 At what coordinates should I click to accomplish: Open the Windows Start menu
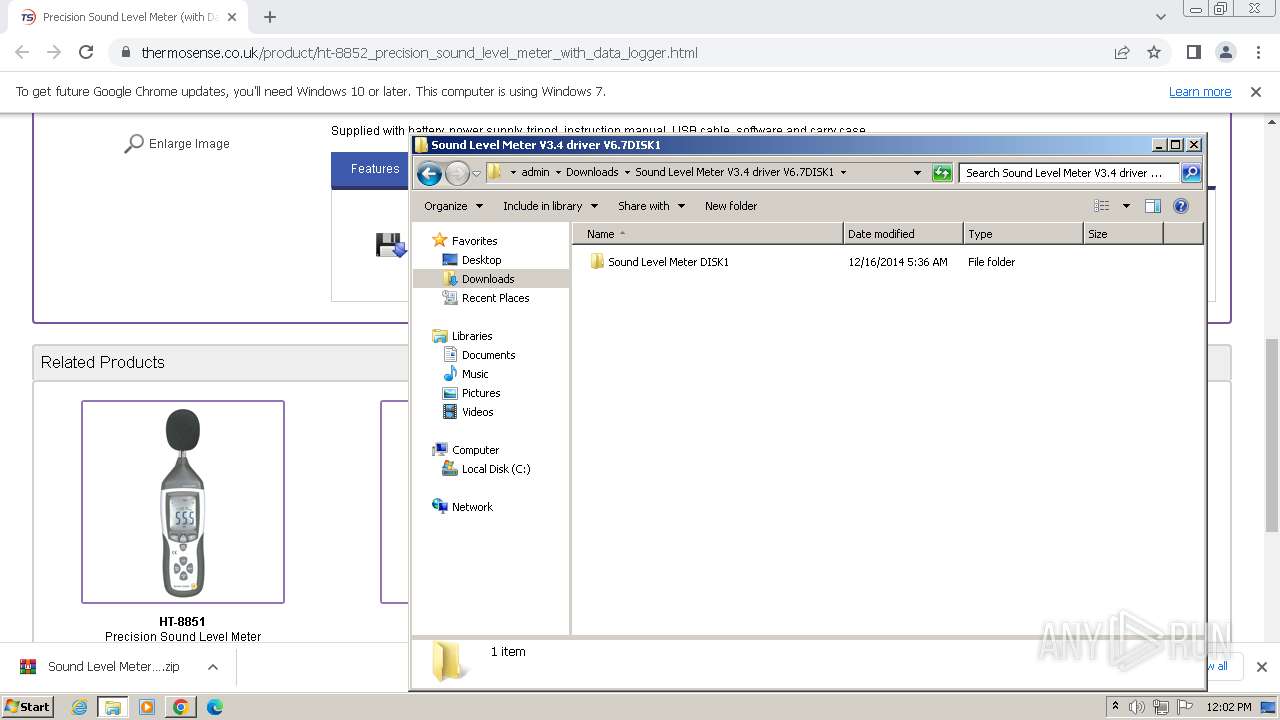click(x=28, y=707)
